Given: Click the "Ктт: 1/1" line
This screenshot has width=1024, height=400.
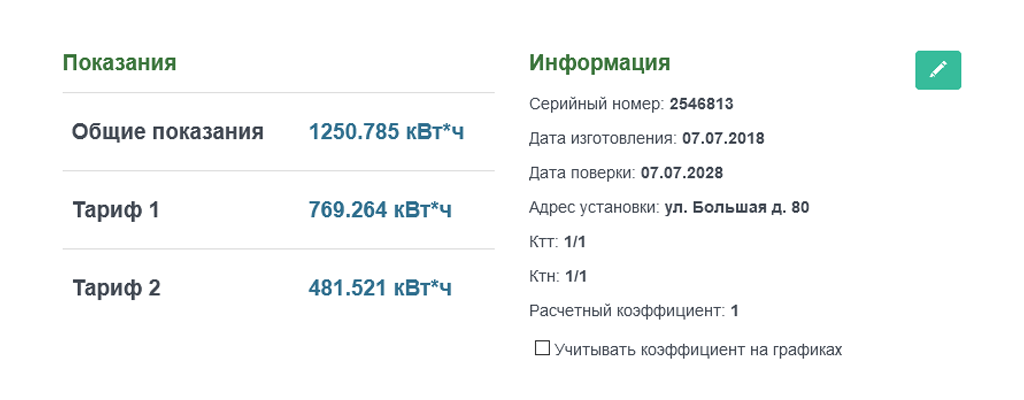Looking at the screenshot, I should point(558,242).
